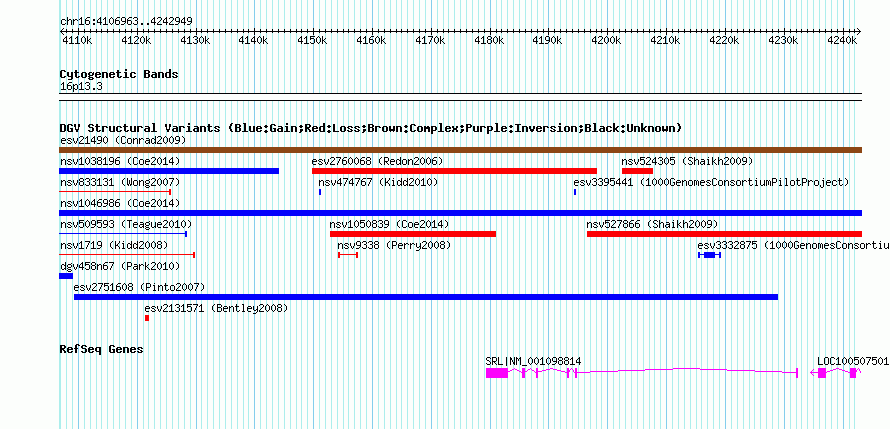
Task: Open the esv3332875 1000Genomes label
Action: 794,245
